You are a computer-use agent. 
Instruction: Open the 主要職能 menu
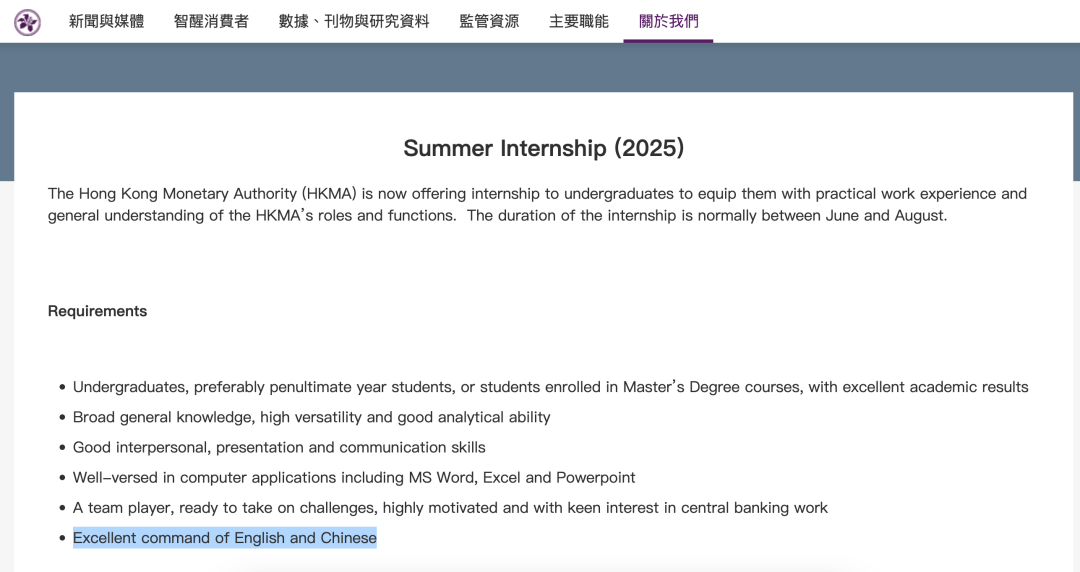(579, 21)
